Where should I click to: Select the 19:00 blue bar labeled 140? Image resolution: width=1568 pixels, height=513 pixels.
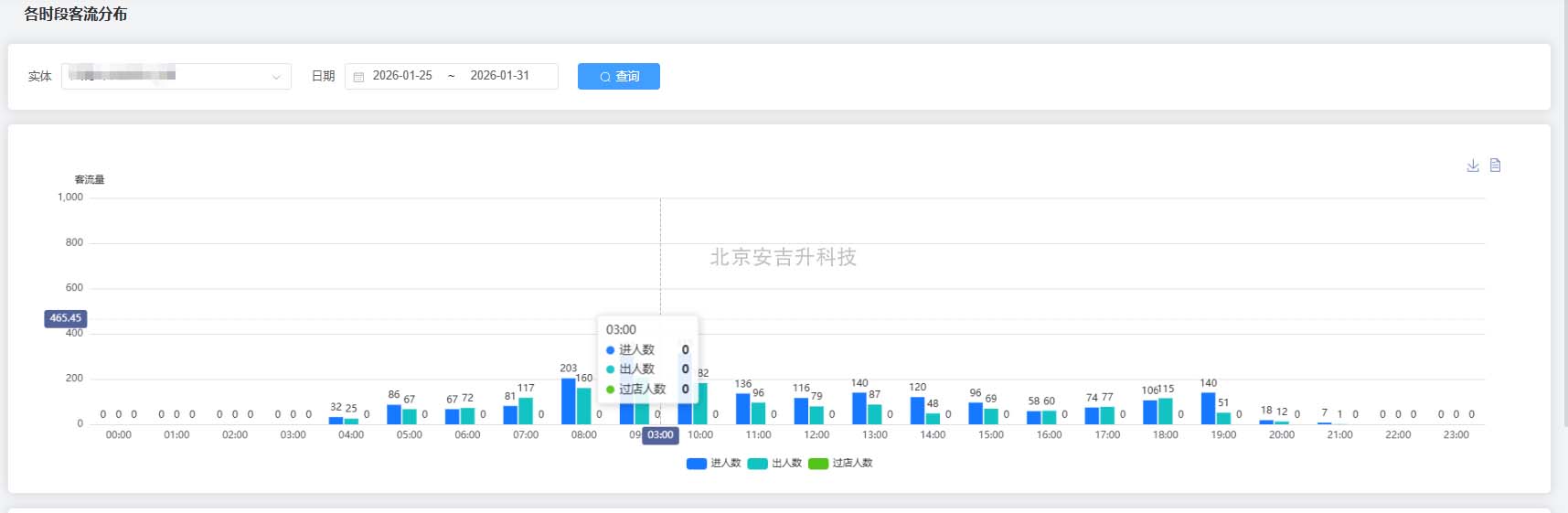tap(1208, 409)
